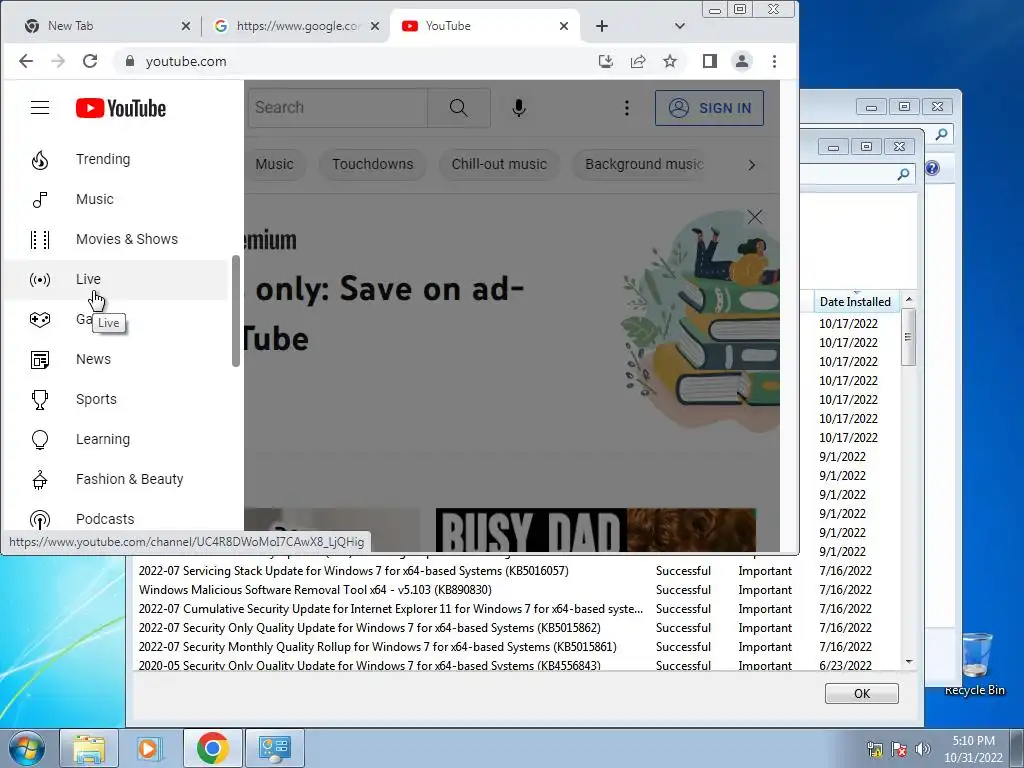
Task: Open Trending from the sidebar
Action: 116,159
